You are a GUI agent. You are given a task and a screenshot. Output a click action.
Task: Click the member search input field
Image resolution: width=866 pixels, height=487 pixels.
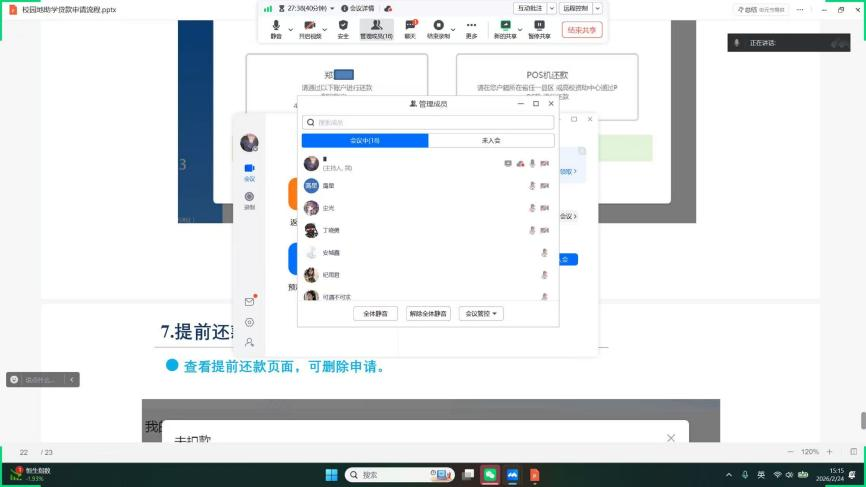428,122
